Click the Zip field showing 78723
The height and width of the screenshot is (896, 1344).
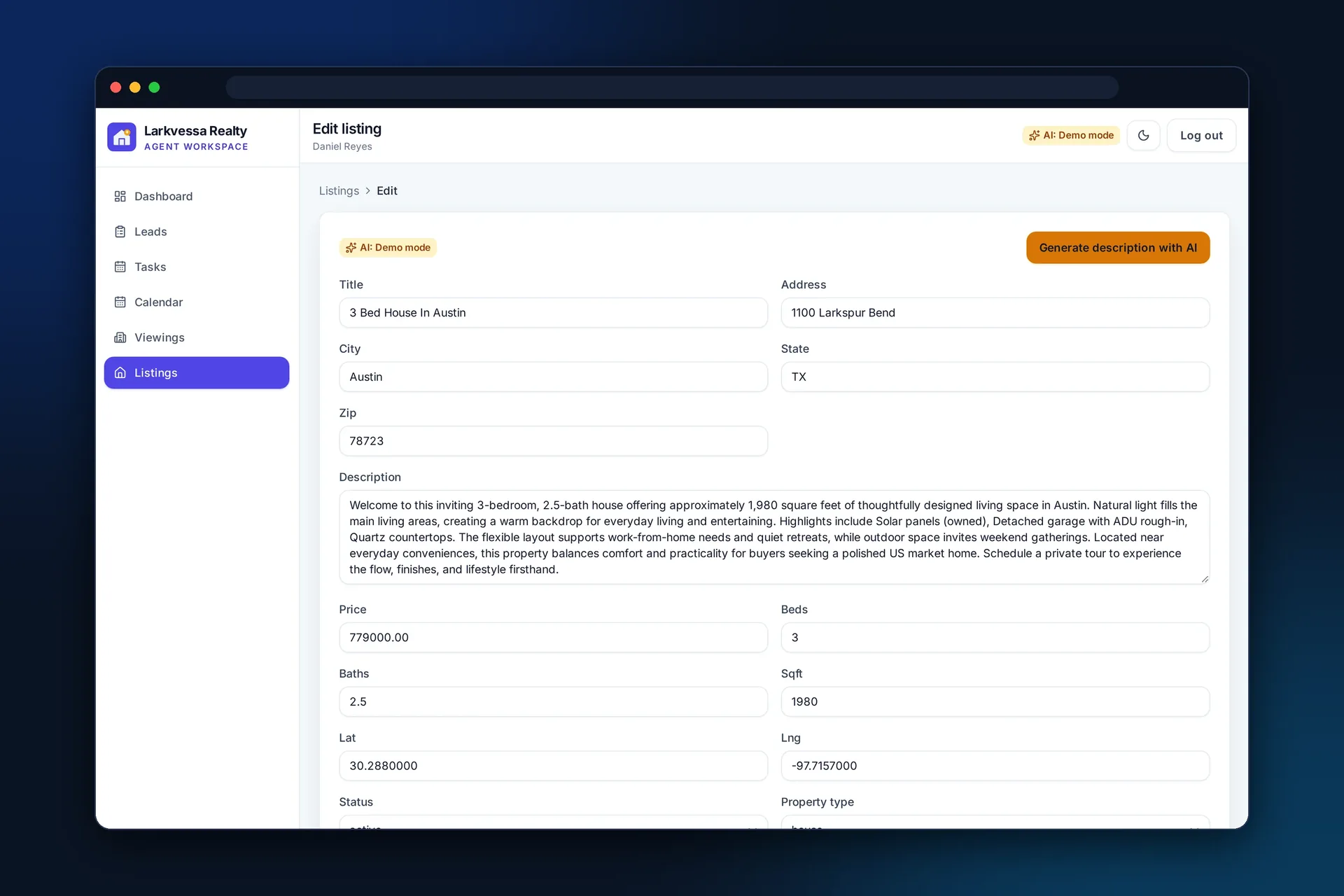tap(553, 441)
